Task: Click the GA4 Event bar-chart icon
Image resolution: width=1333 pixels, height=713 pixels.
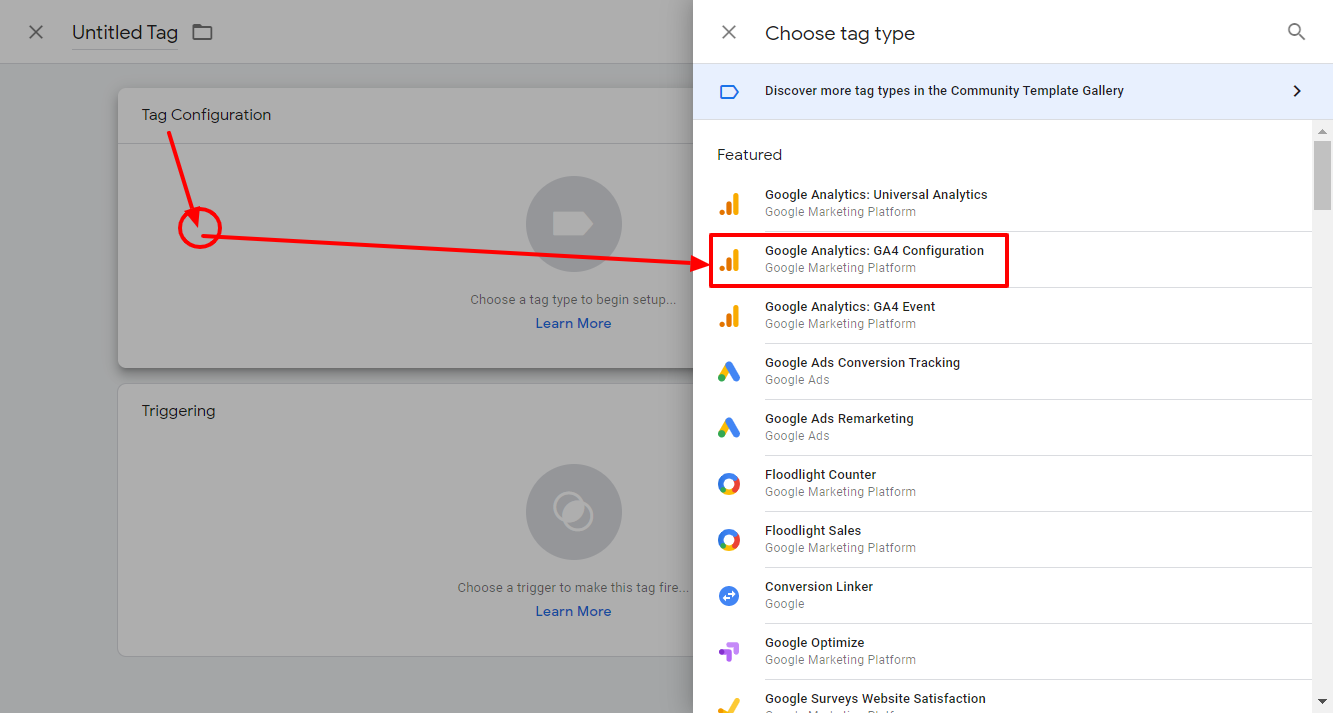Action: click(x=729, y=316)
